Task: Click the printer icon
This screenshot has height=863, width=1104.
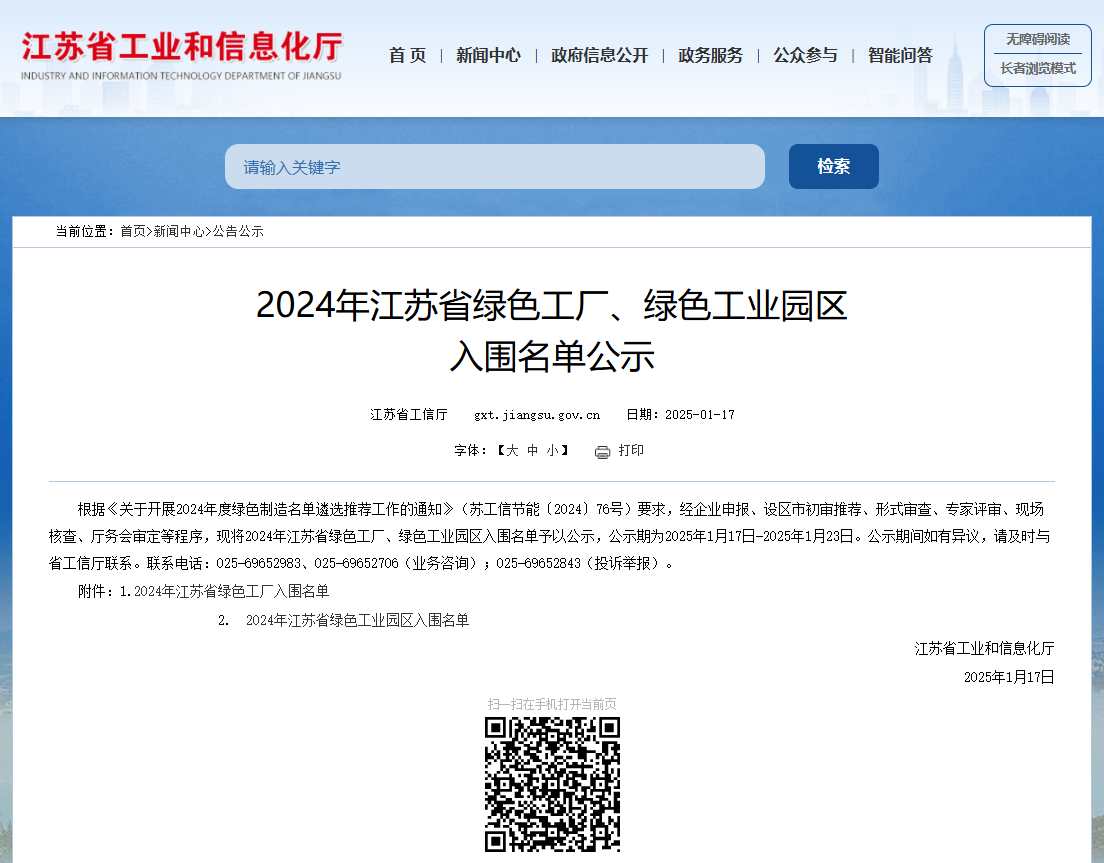Action: point(602,452)
